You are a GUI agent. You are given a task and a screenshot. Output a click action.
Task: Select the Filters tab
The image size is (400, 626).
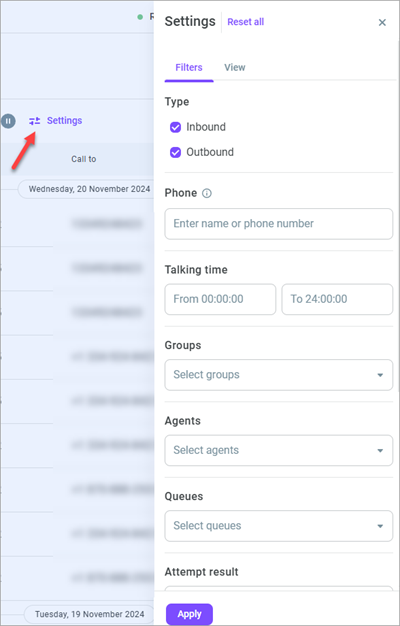[x=189, y=67]
